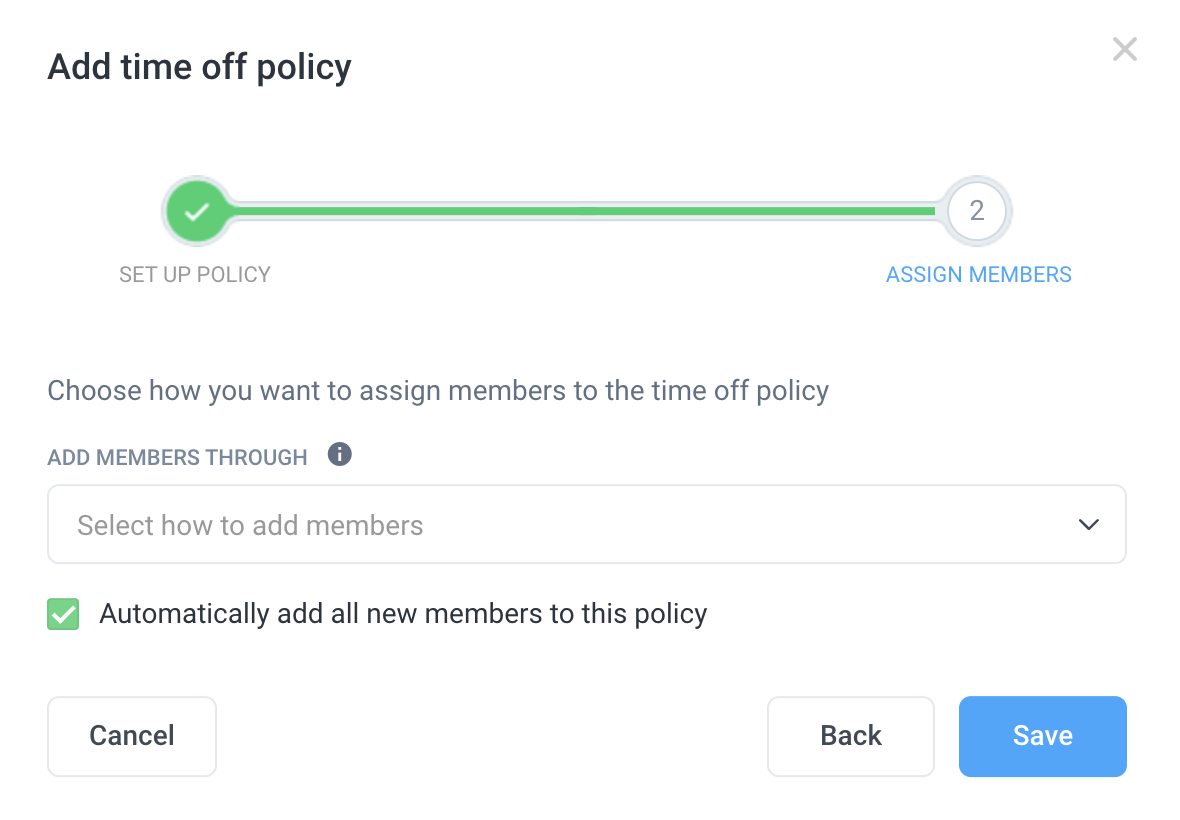
Task: Click the green checkmark step one circle
Action: [x=196, y=211]
